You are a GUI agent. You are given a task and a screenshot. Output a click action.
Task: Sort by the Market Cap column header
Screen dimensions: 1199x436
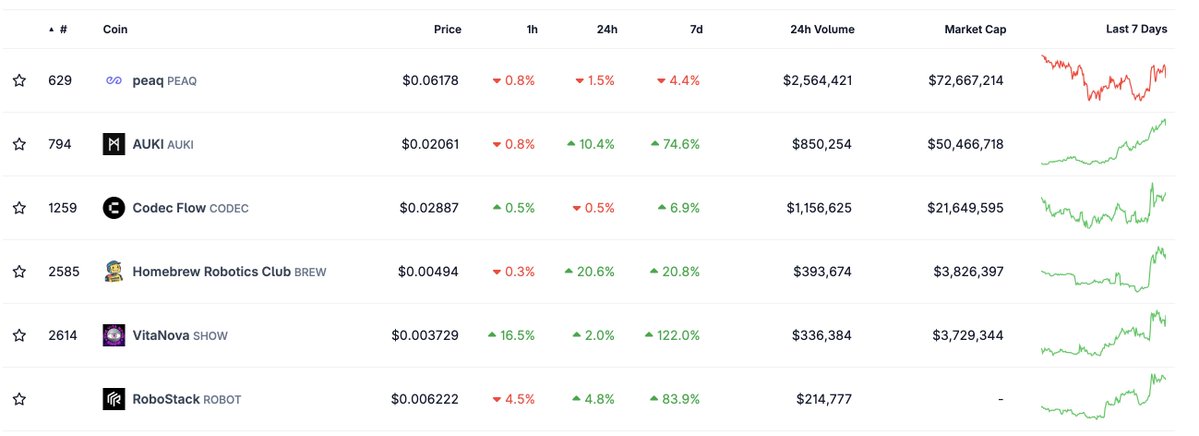pyautogui.click(x=975, y=30)
